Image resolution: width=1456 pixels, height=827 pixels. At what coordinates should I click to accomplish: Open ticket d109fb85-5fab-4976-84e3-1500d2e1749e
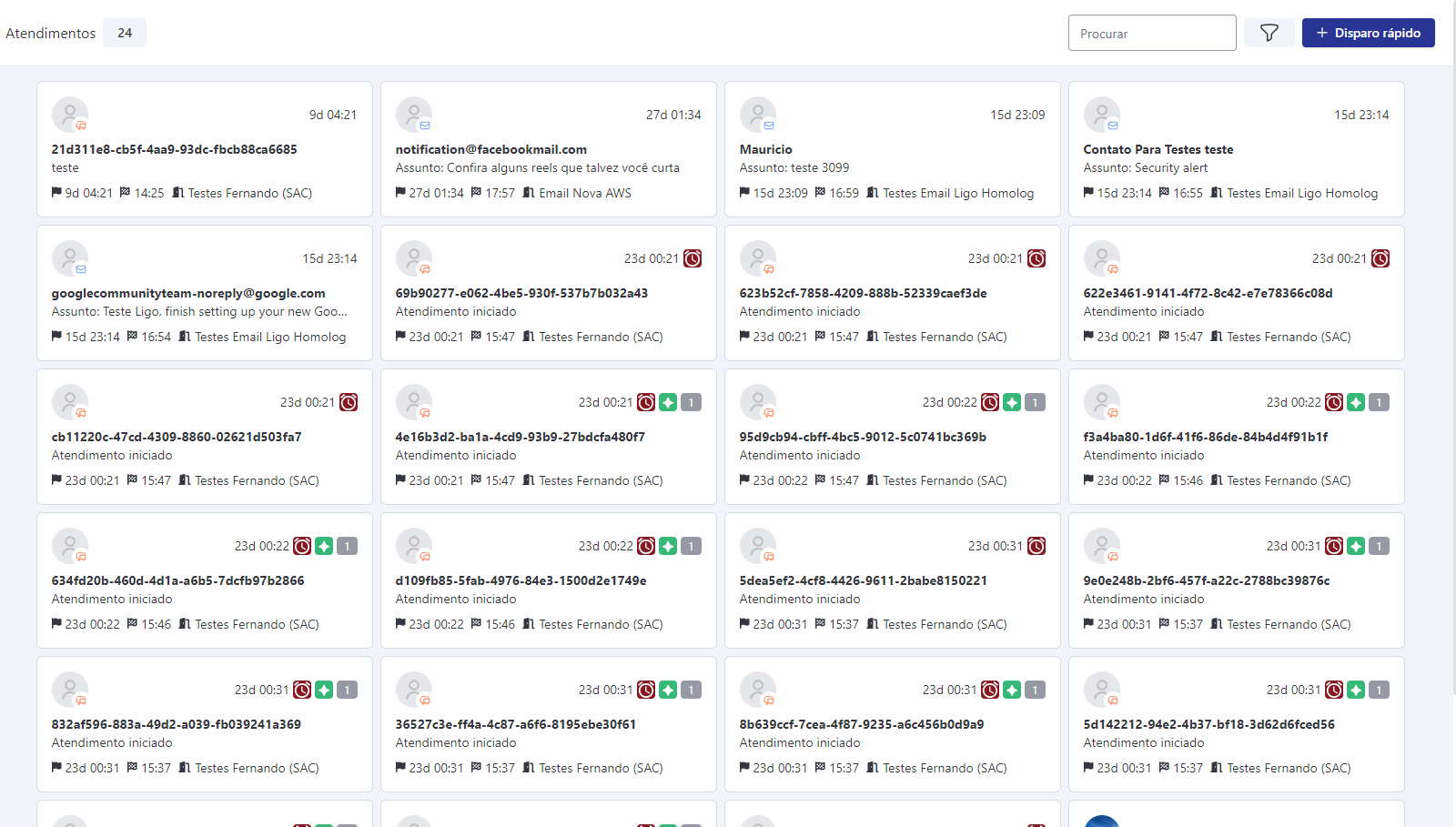521,580
